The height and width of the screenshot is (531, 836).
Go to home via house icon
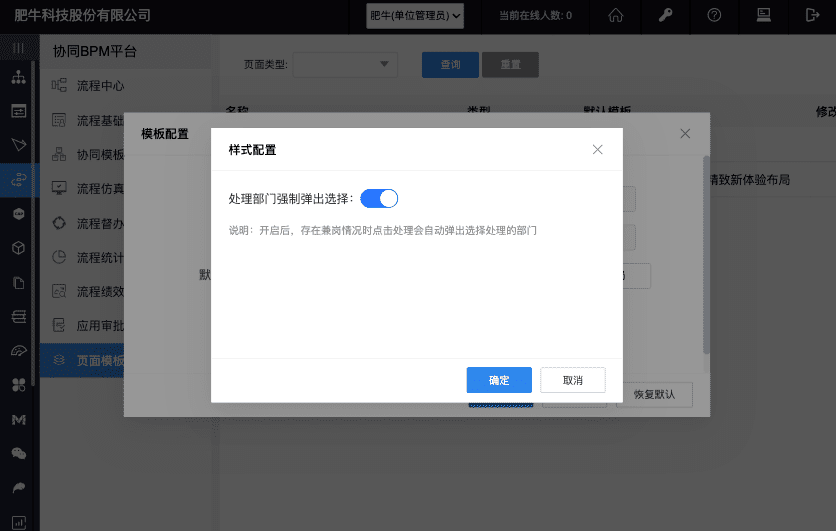coord(616,15)
